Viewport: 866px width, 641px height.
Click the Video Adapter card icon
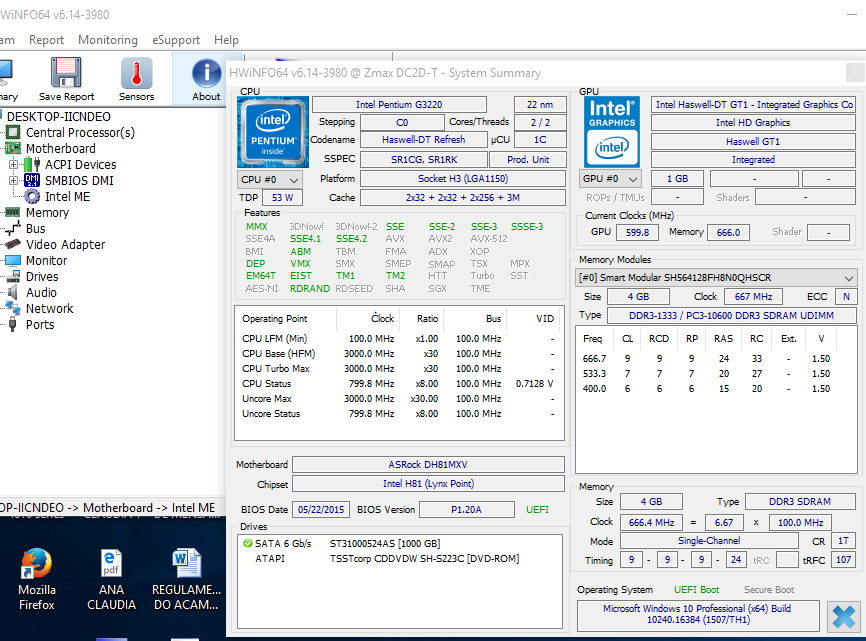[12, 244]
